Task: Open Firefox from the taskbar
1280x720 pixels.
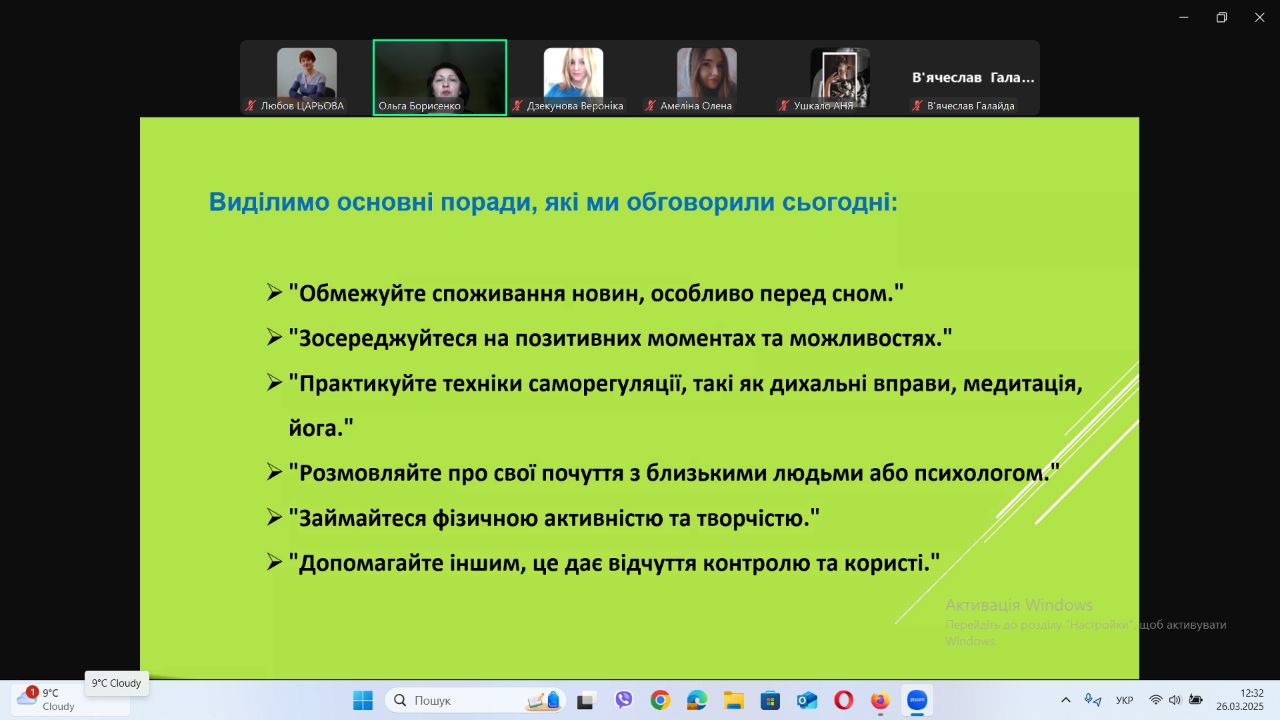Action: (880, 700)
